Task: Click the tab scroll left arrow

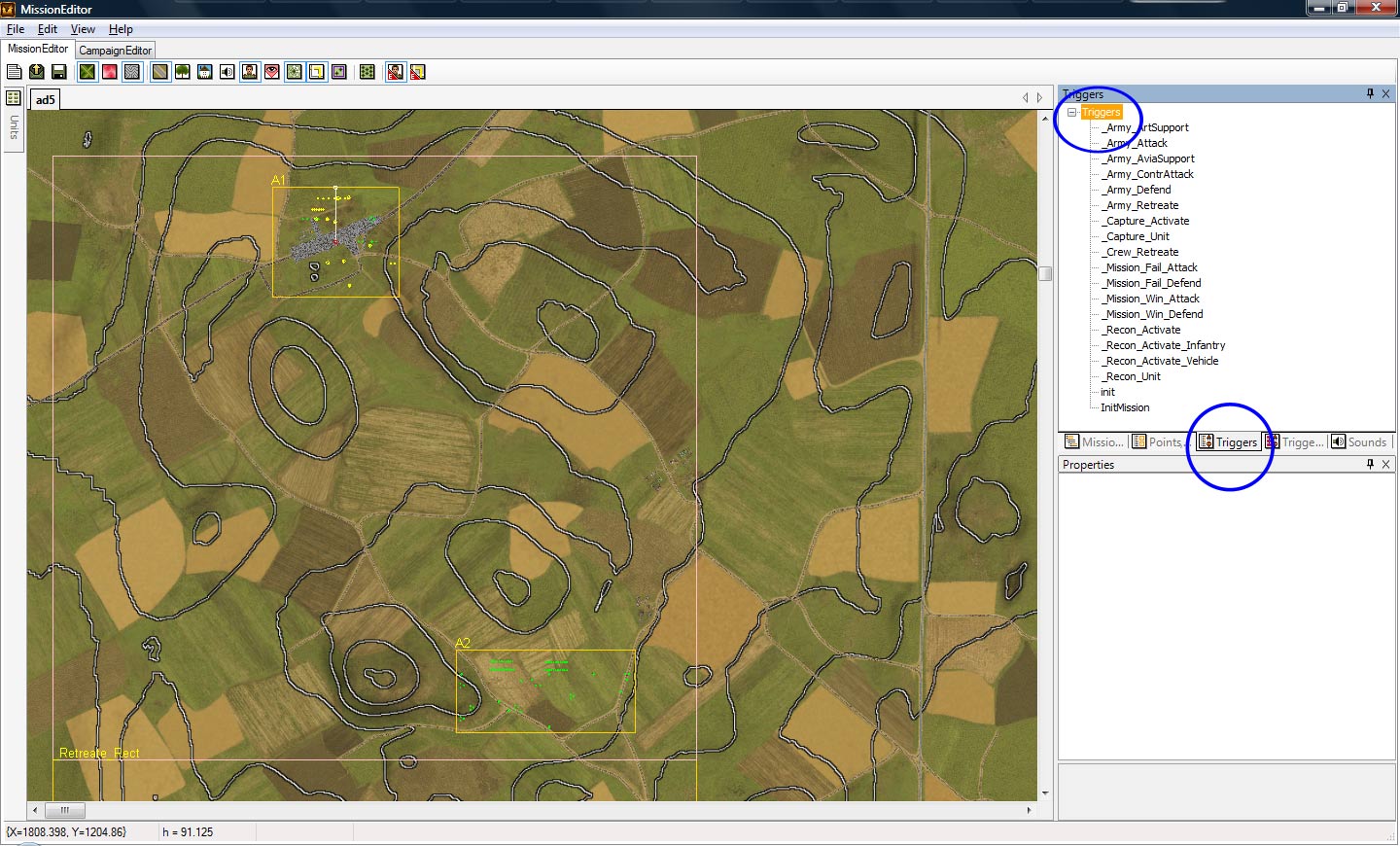Action: pyautogui.click(x=1025, y=98)
